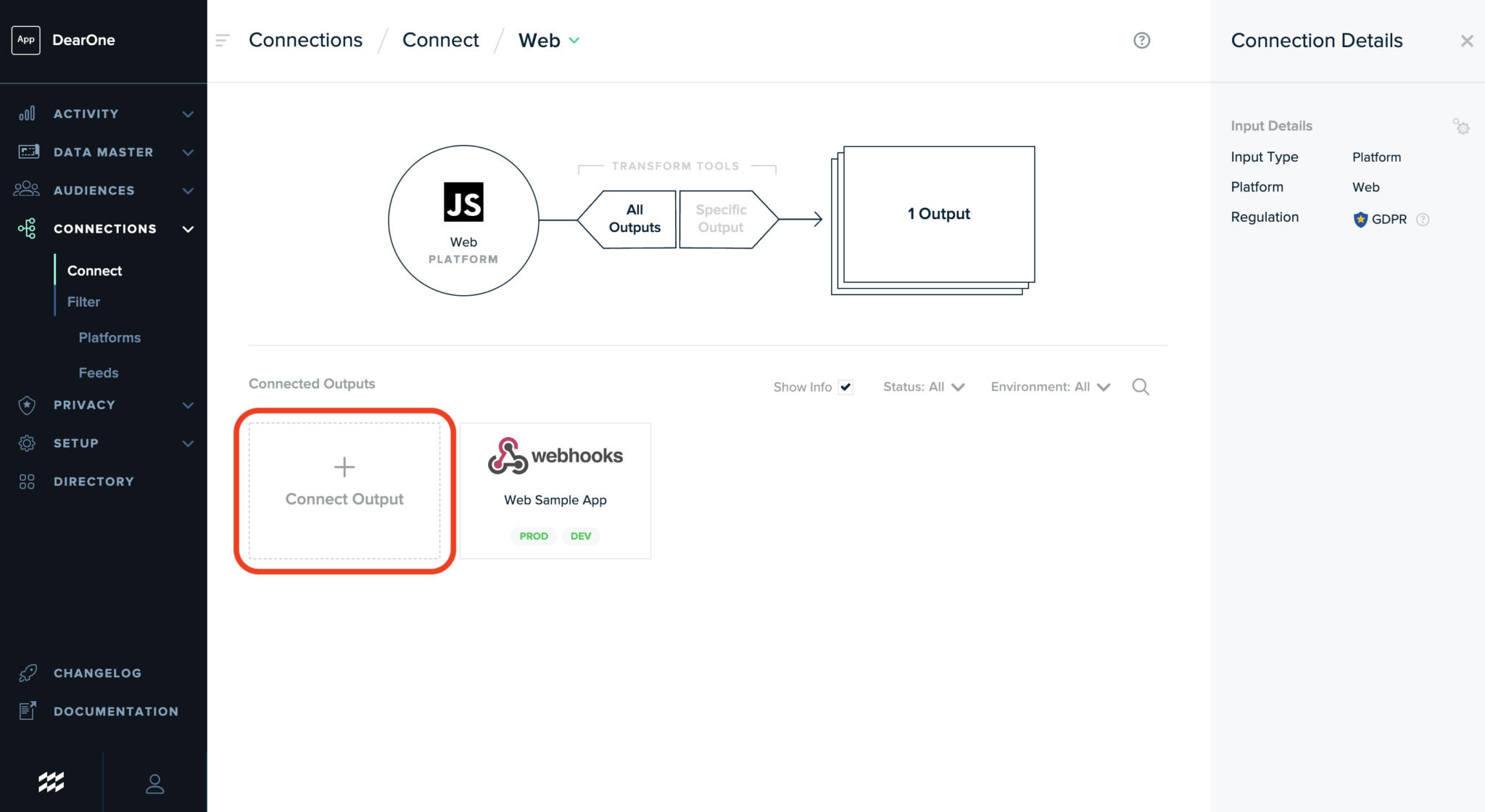The height and width of the screenshot is (812, 1485).
Task: Open the Changelog rocket item
Action: [97, 673]
